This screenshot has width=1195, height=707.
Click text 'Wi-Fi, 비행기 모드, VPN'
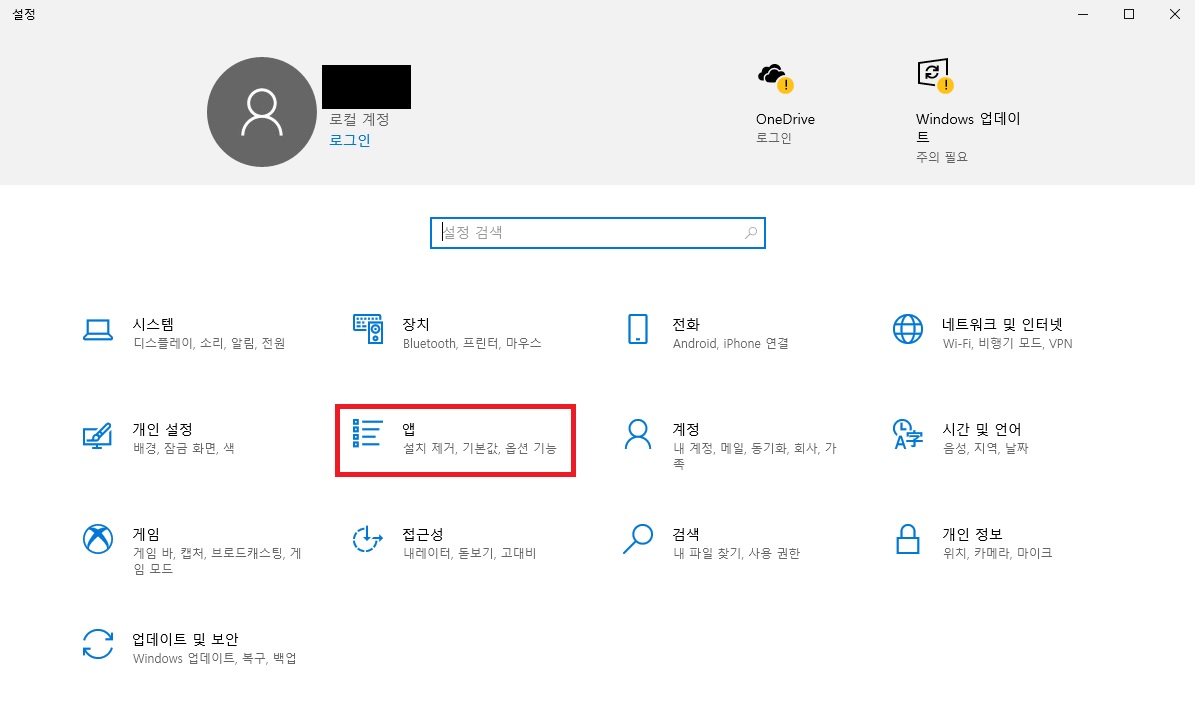pos(1008,344)
